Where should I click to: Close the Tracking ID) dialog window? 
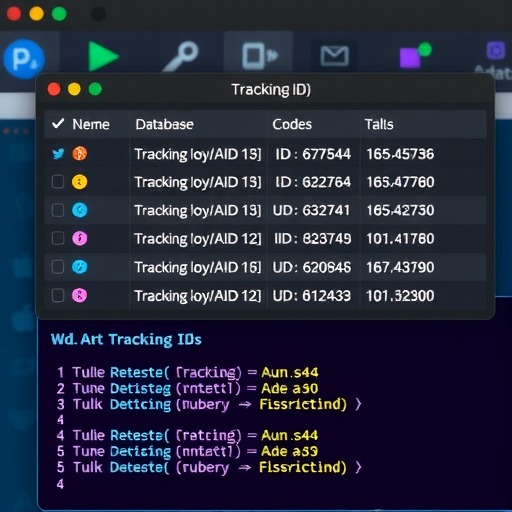click(x=54, y=89)
